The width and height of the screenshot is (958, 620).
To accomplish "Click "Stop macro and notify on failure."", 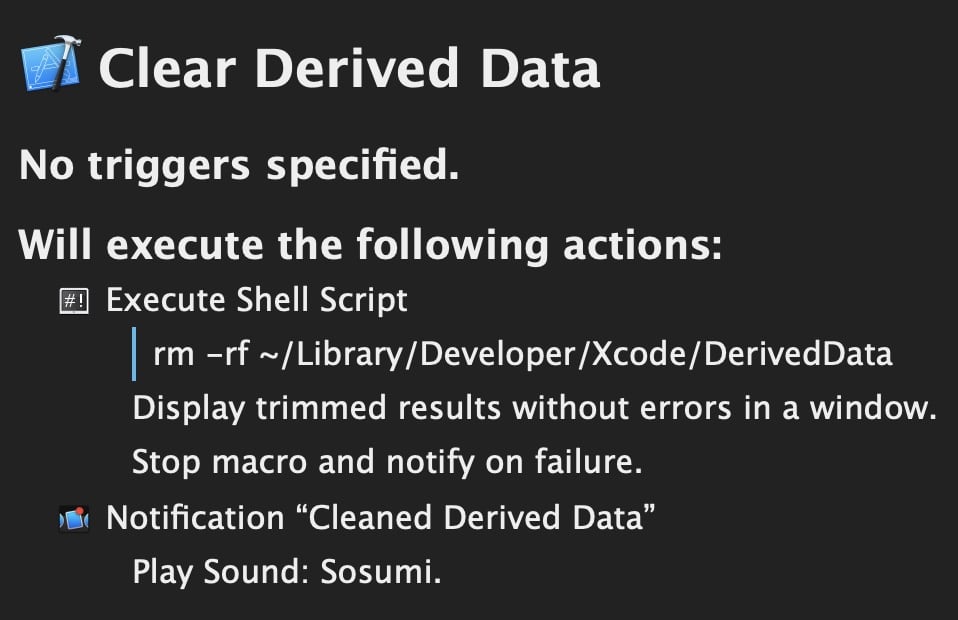I will pyautogui.click(x=386, y=463).
